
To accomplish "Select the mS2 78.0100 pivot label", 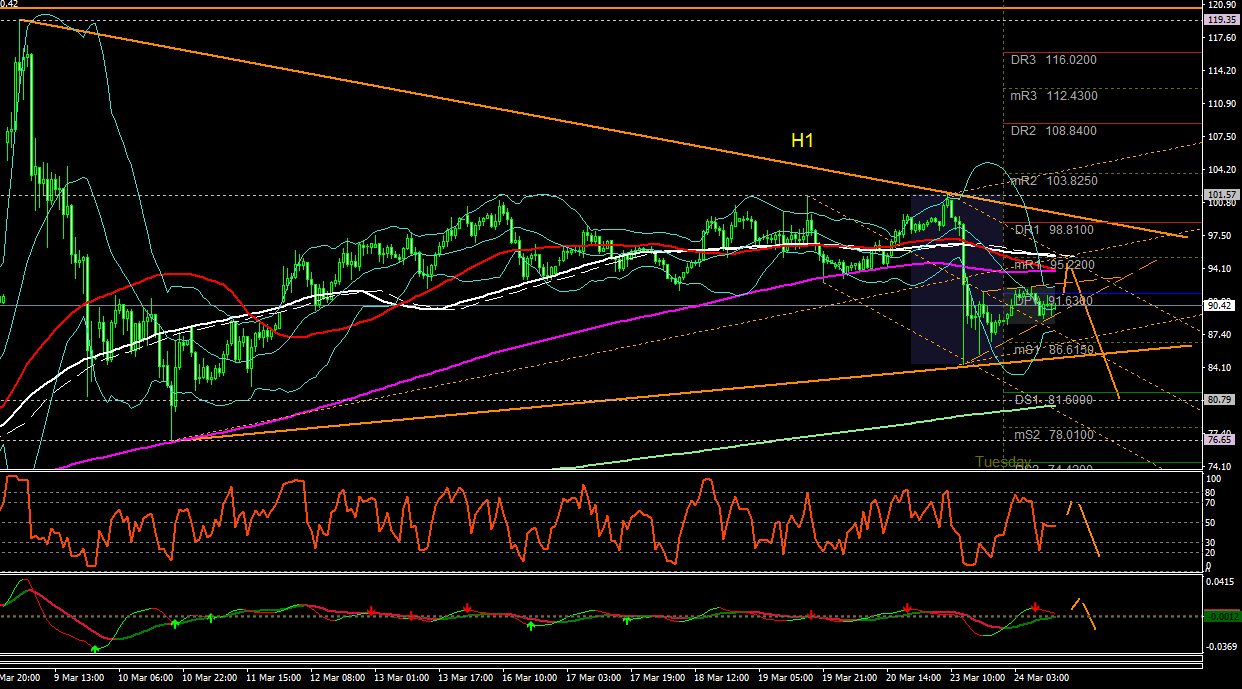I will coord(1055,435).
